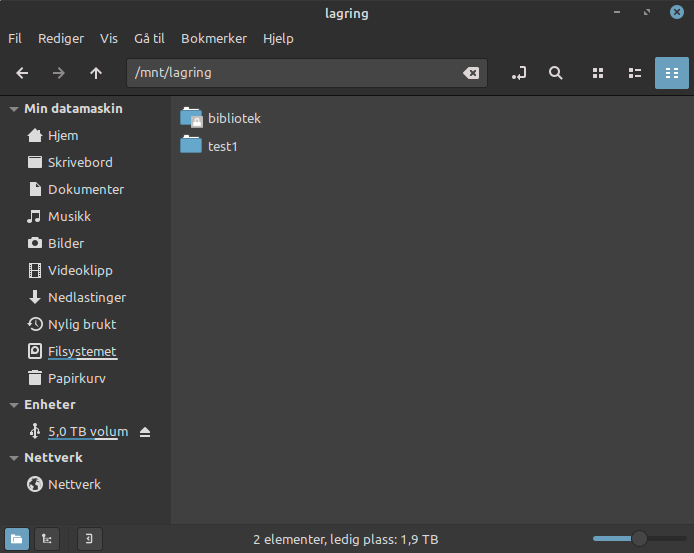Switch to icon view

[598, 73]
